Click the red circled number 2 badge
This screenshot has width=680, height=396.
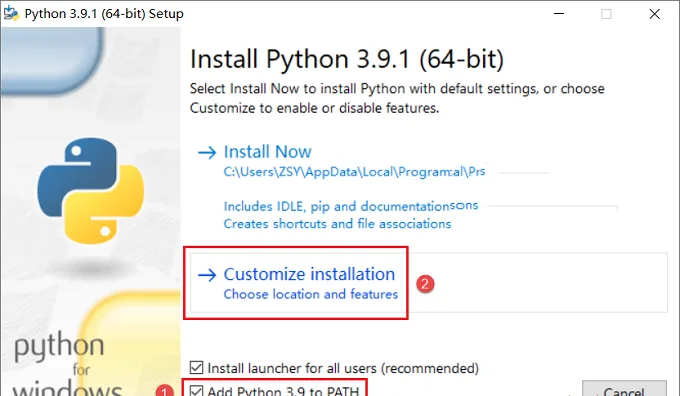(425, 284)
